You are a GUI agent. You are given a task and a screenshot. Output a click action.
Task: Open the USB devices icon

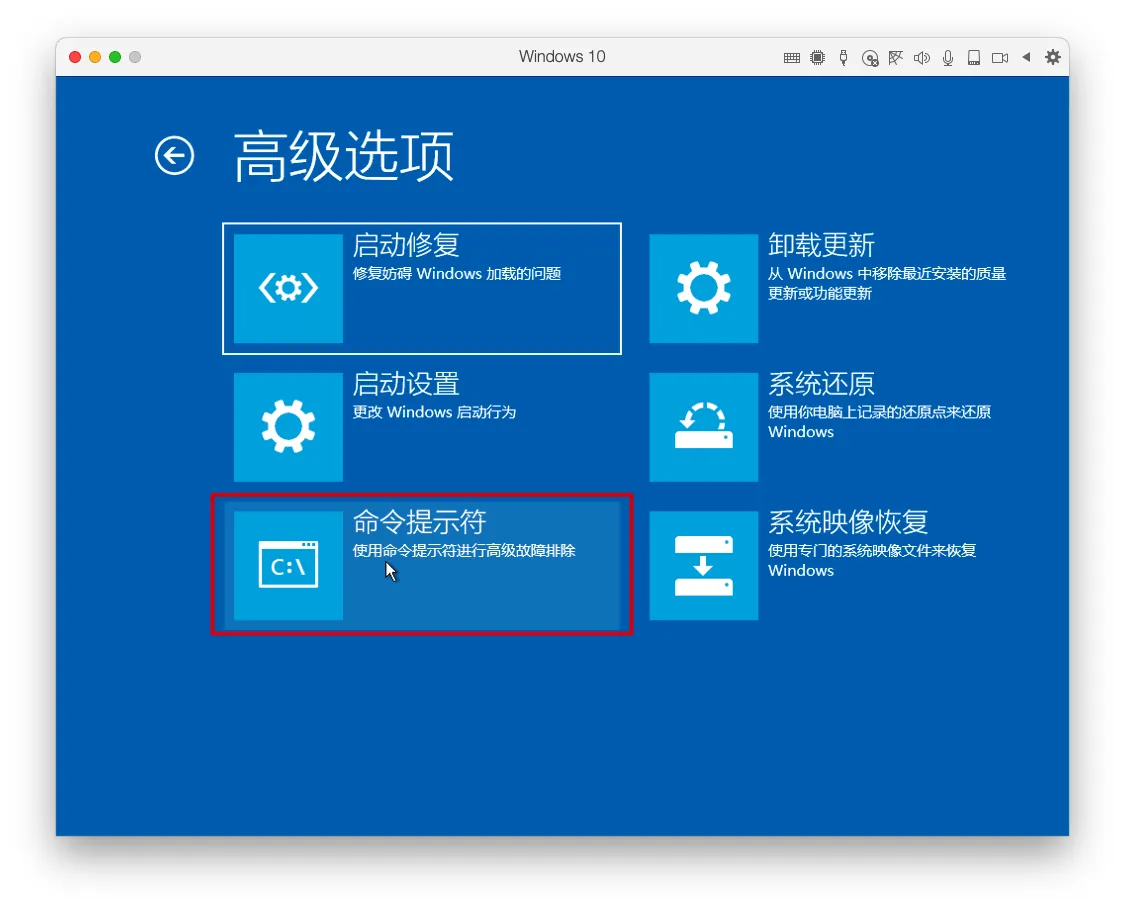tap(844, 57)
